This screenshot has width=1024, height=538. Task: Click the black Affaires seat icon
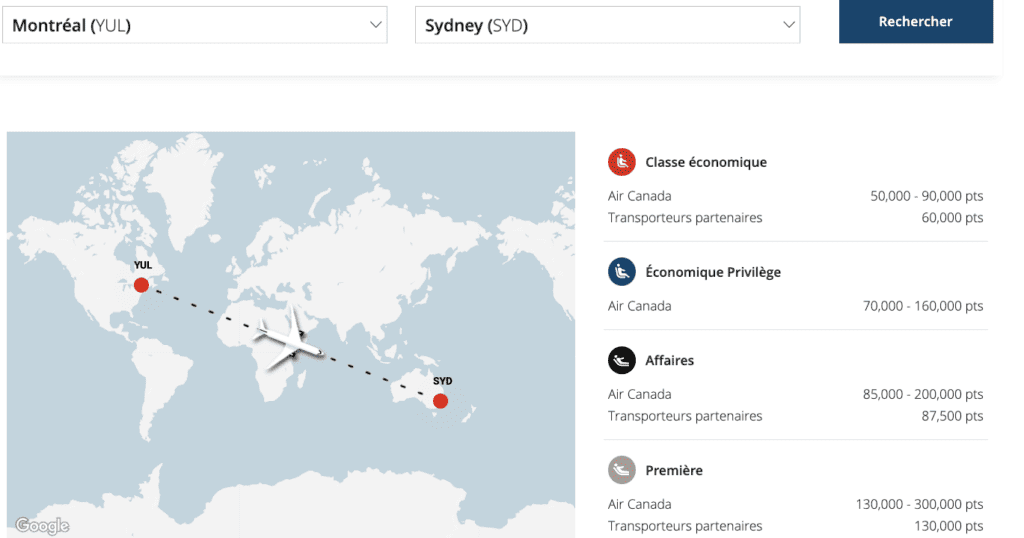coord(622,360)
